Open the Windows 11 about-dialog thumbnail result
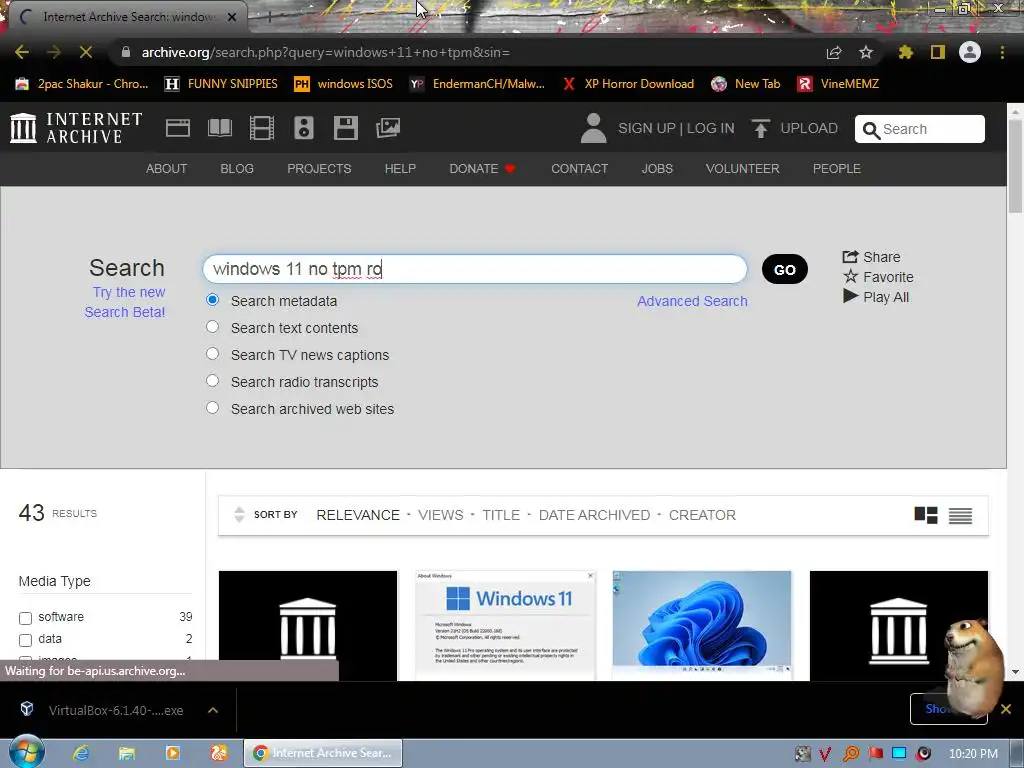This screenshot has height=768, width=1024. tap(505, 626)
